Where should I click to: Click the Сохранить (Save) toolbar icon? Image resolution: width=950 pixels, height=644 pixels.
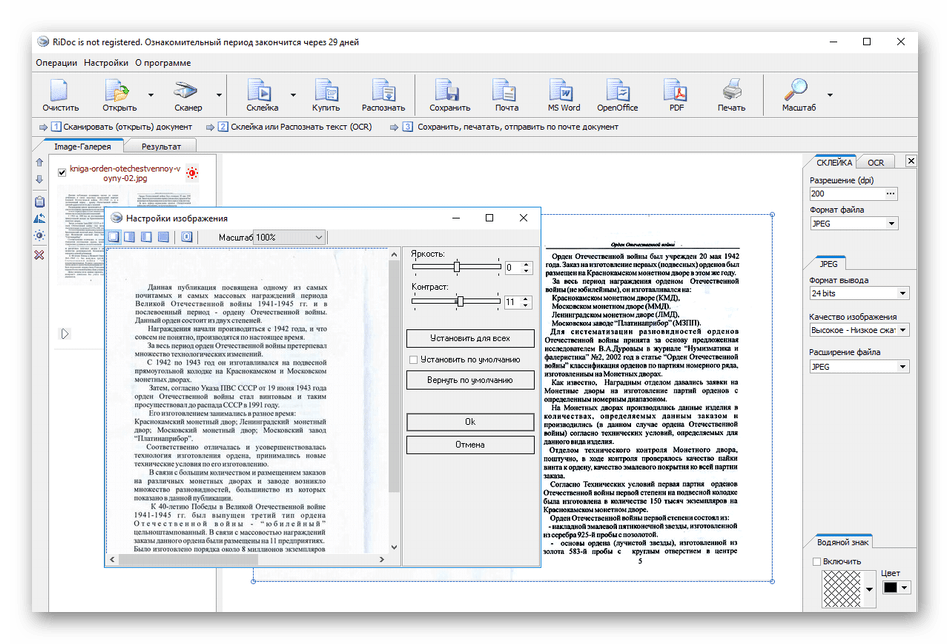pos(449,96)
